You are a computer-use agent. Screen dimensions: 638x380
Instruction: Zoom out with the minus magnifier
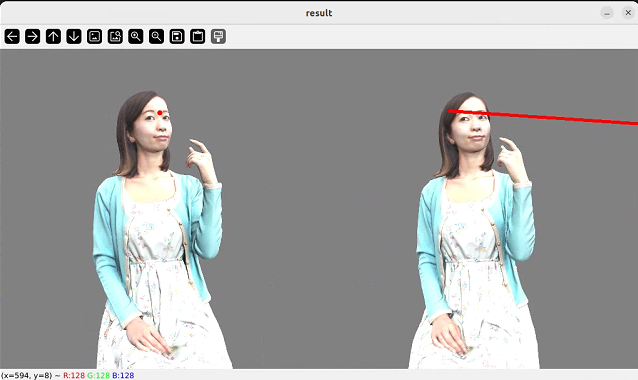coord(156,37)
